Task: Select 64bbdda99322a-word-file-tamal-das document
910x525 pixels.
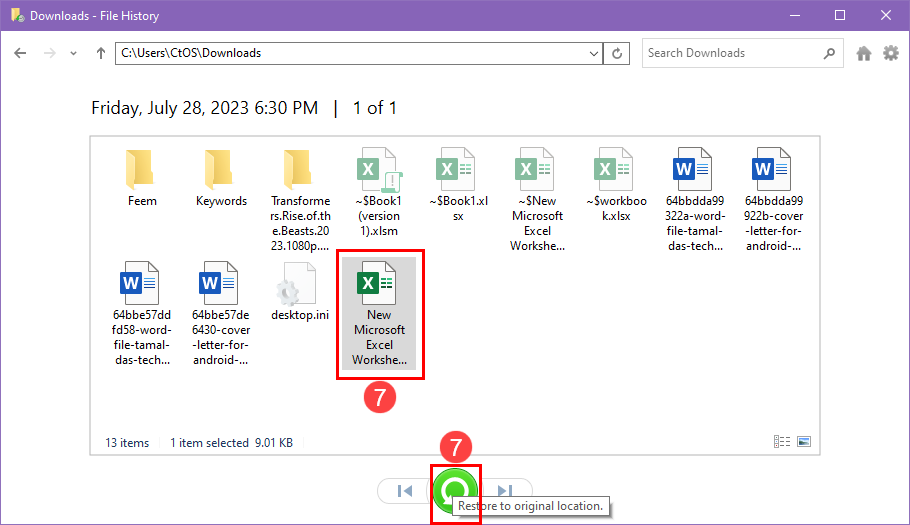Action: 695,199
